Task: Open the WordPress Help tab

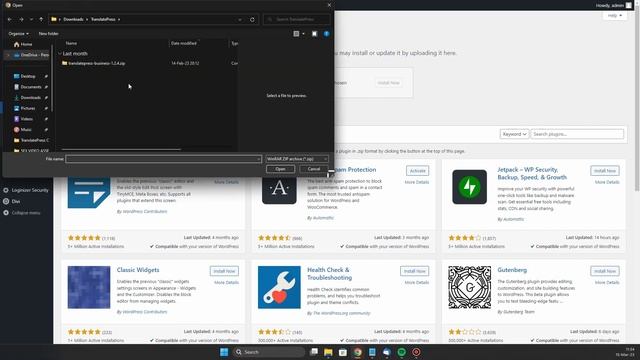Action: [x=615, y=16]
